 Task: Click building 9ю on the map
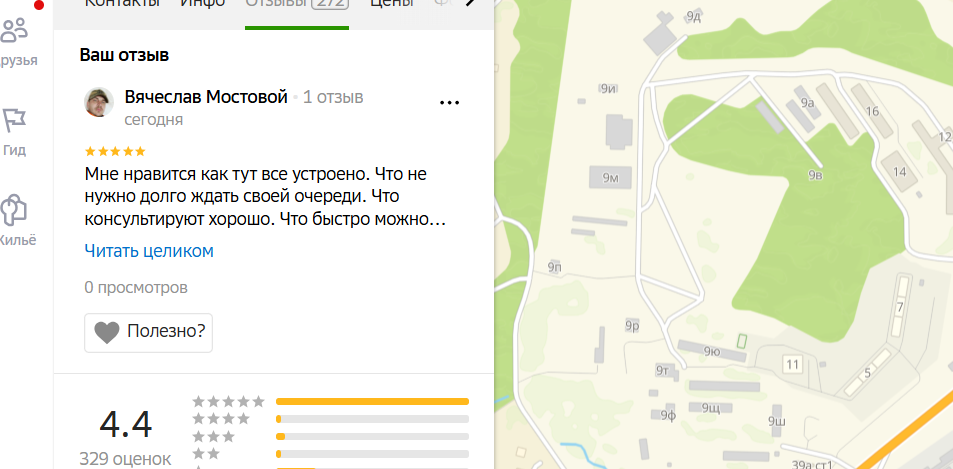click(x=712, y=351)
